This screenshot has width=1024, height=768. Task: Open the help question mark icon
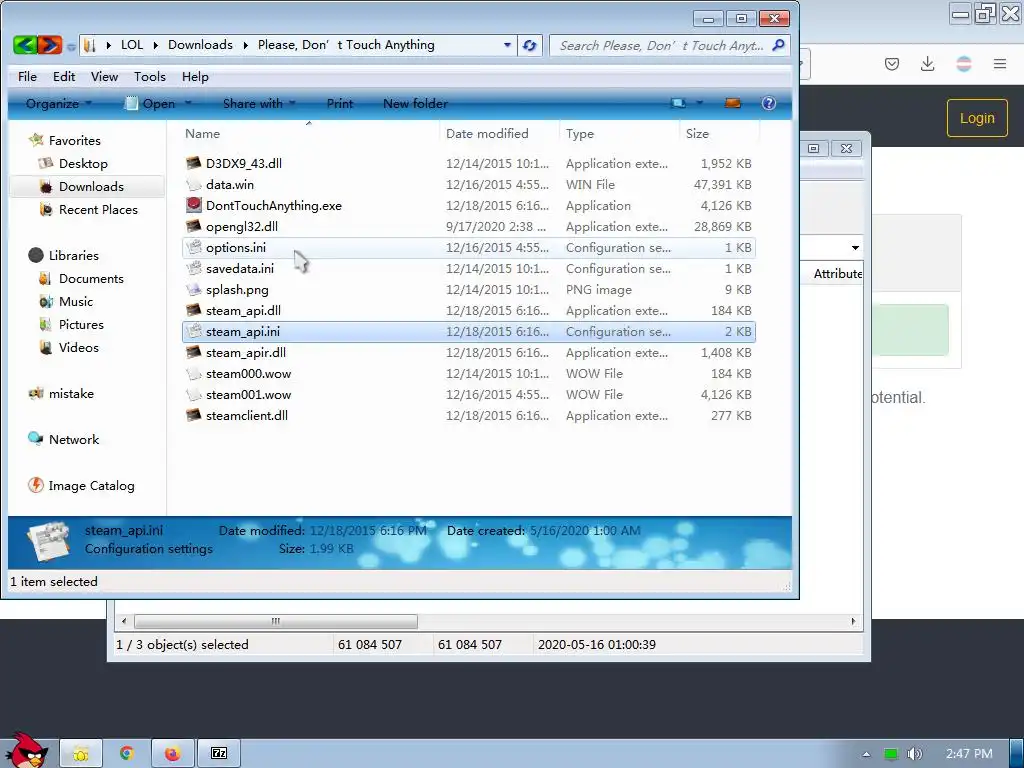769,103
